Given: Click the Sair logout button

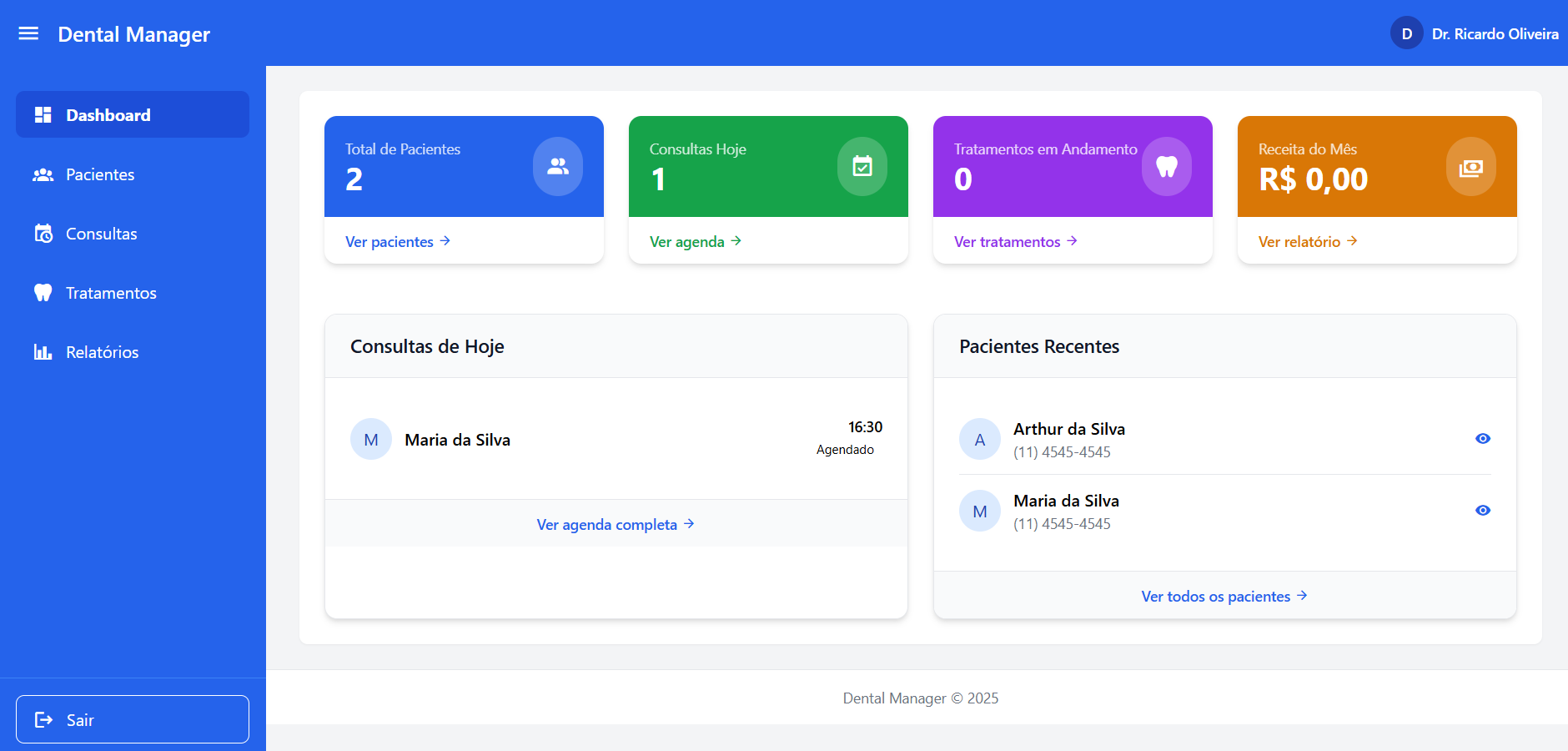Looking at the screenshot, I should click(x=133, y=719).
